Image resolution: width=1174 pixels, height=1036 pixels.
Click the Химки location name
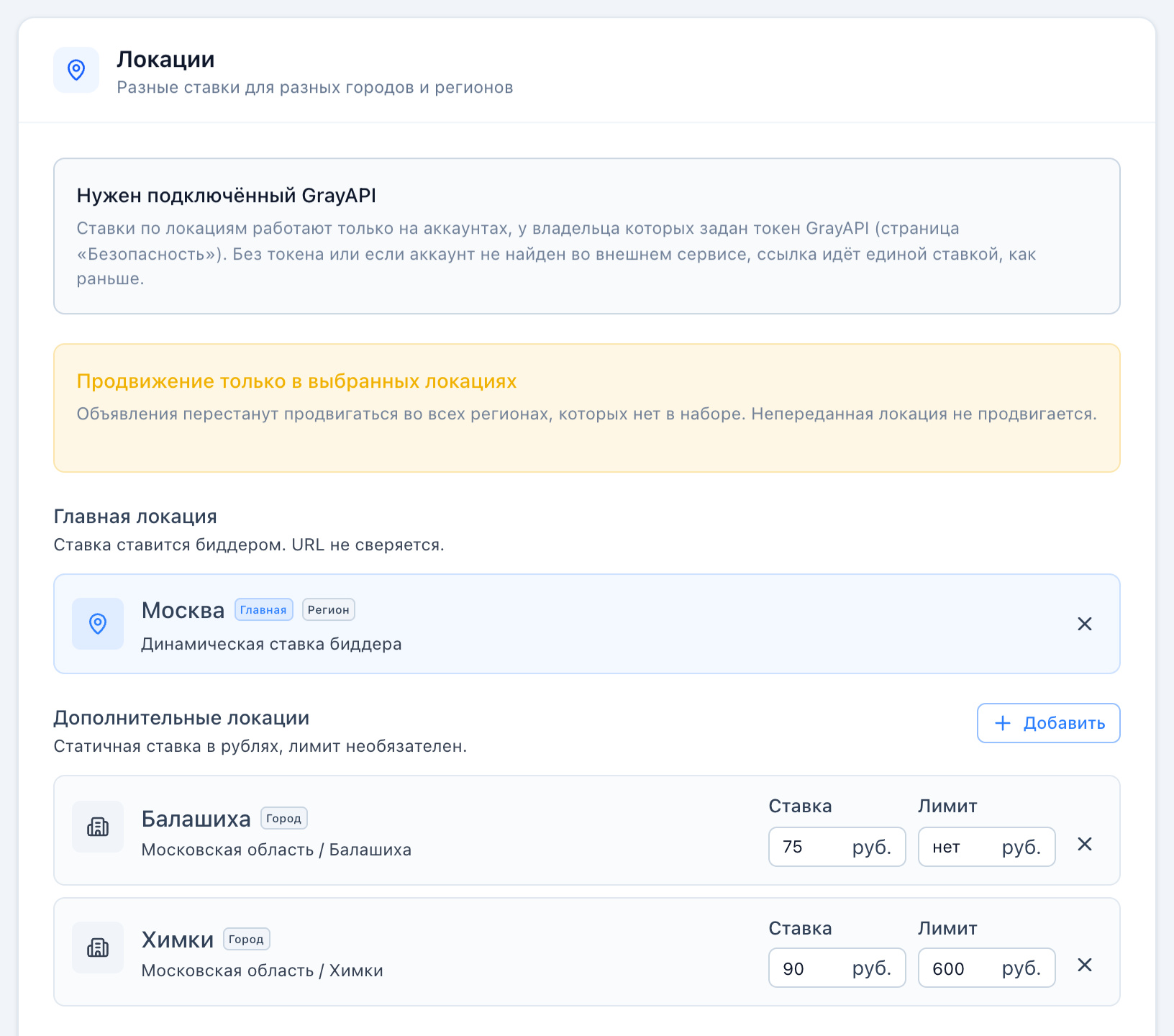177,940
